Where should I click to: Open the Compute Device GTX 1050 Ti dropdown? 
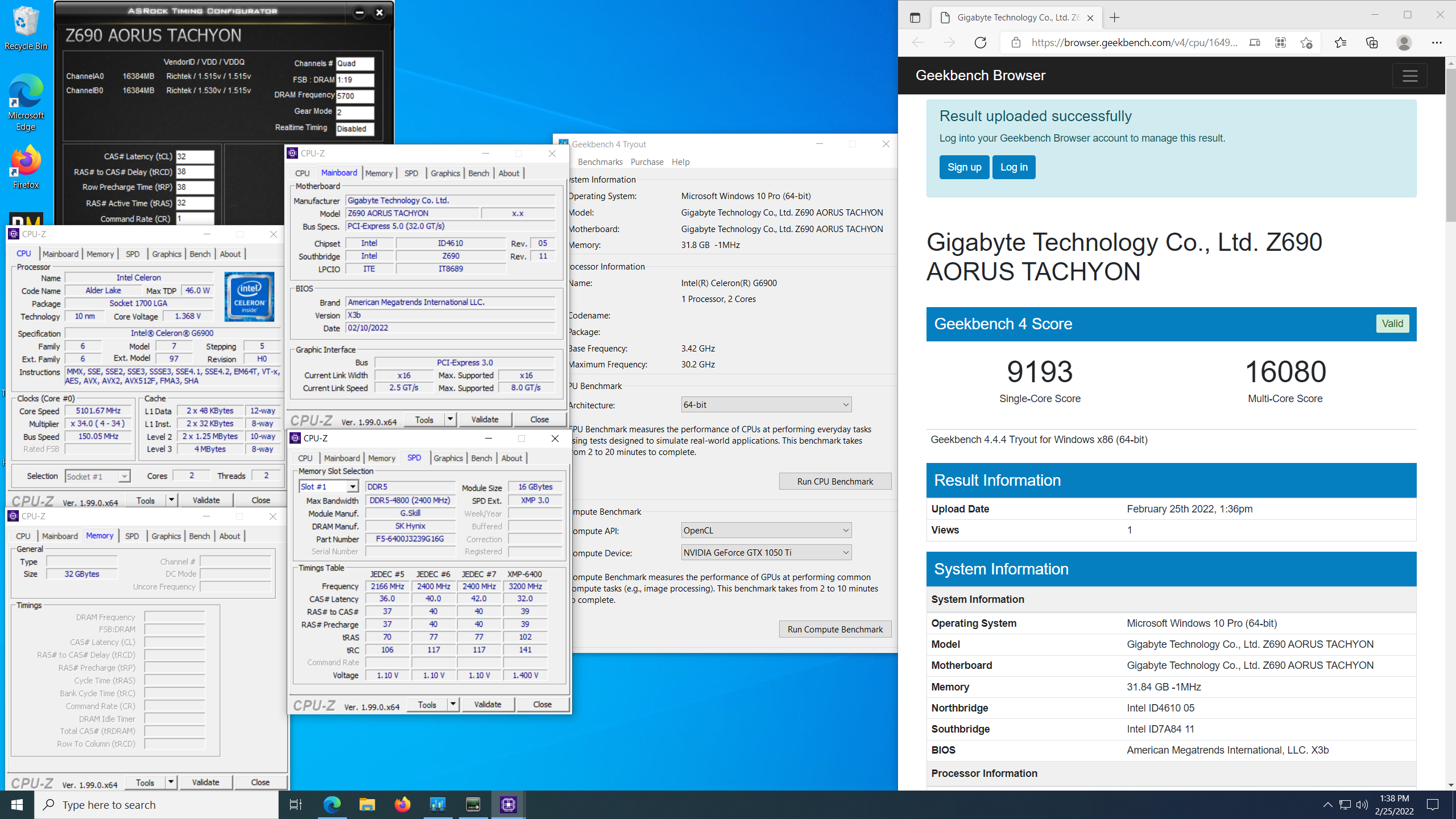click(x=766, y=553)
